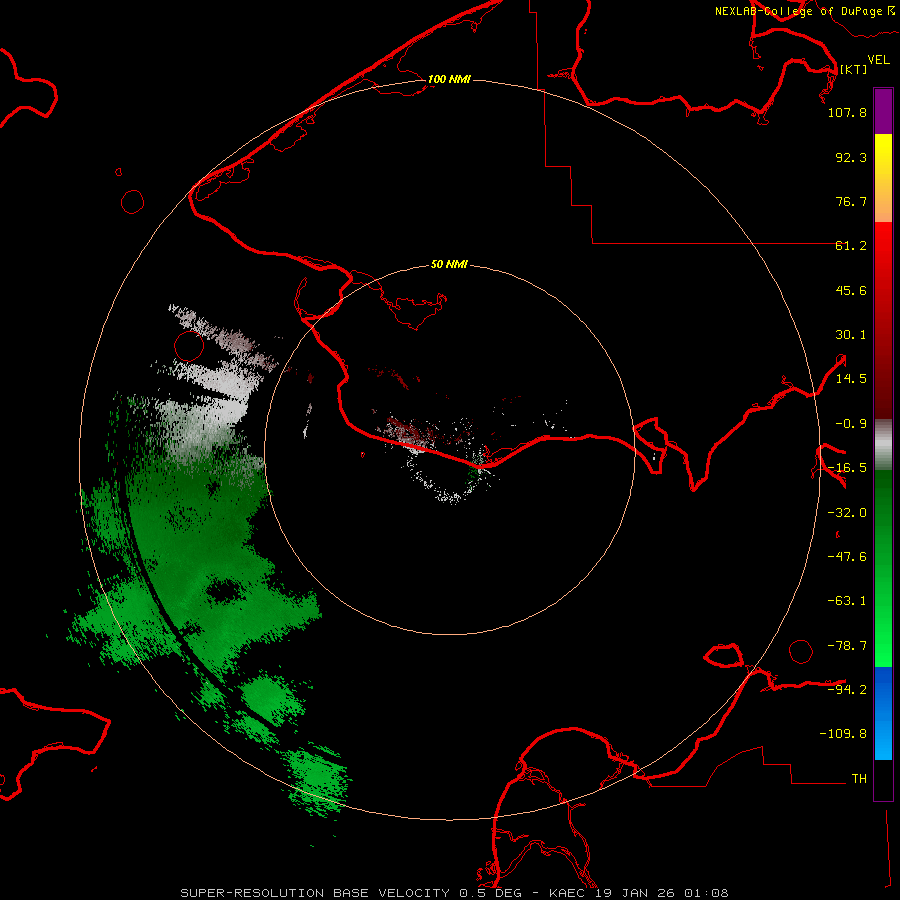This screenshot has height=900, width=900.
Task: Click the [KT] units label
Action: [x=854, y=69]
